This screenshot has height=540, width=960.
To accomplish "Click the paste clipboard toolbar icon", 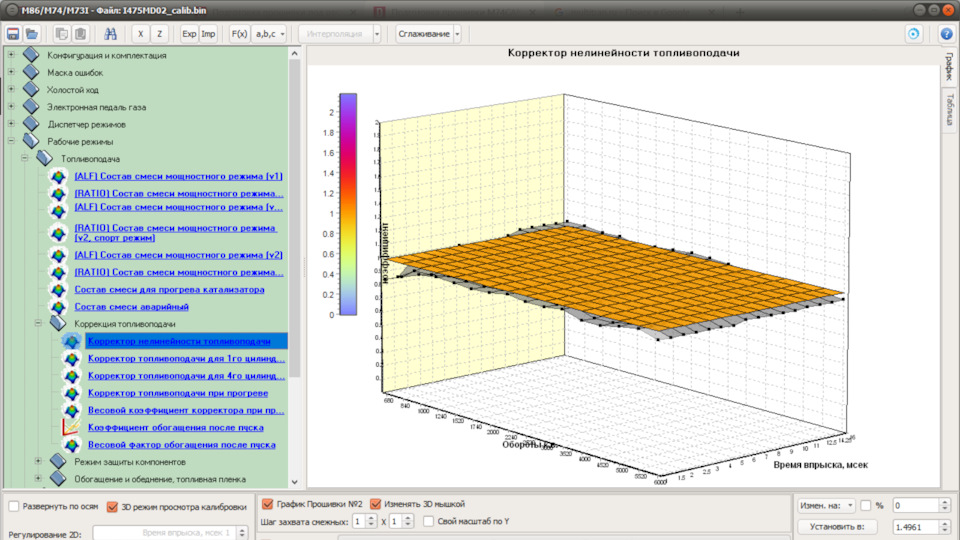I will (80, 34).
